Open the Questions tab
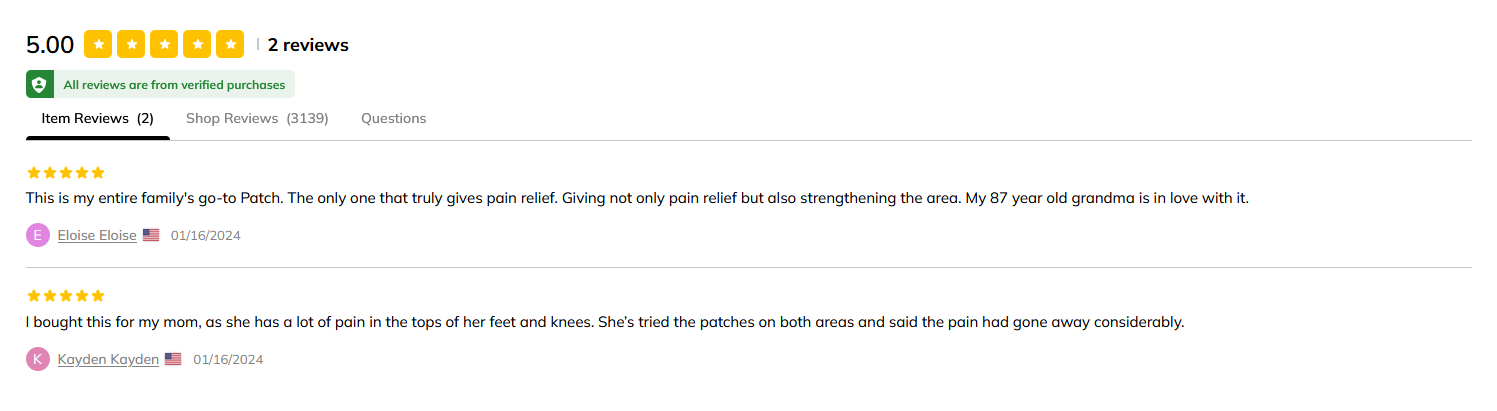1497x411 pixels. click(x=393, y=118)
